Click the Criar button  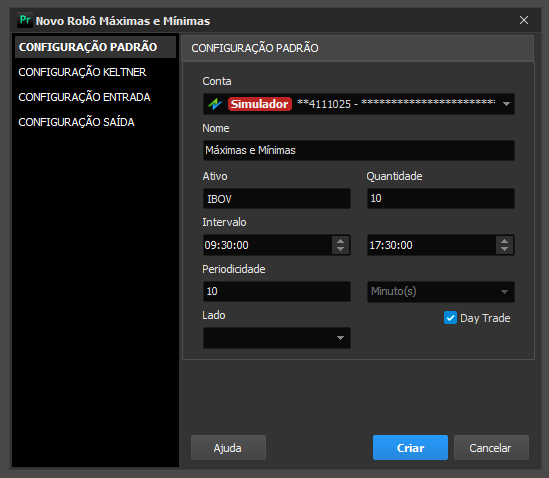pos(410,448)
